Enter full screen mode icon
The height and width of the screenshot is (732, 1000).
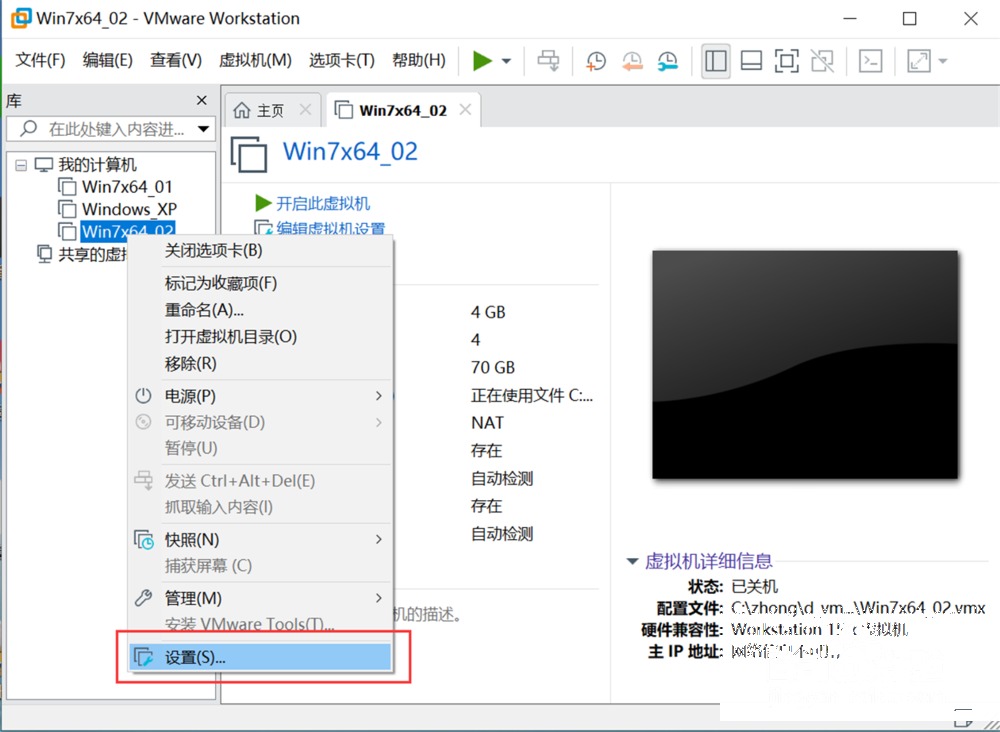[786, 61]
